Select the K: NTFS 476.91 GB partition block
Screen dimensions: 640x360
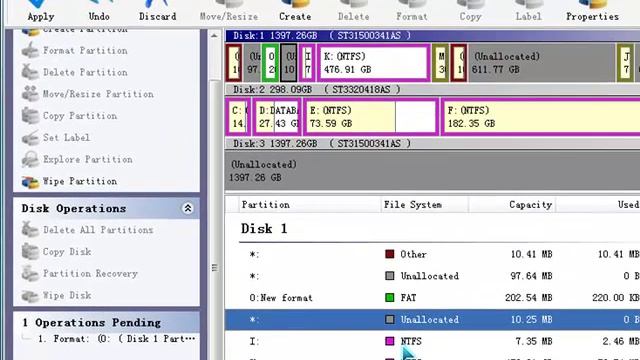[x=373, y=62]
